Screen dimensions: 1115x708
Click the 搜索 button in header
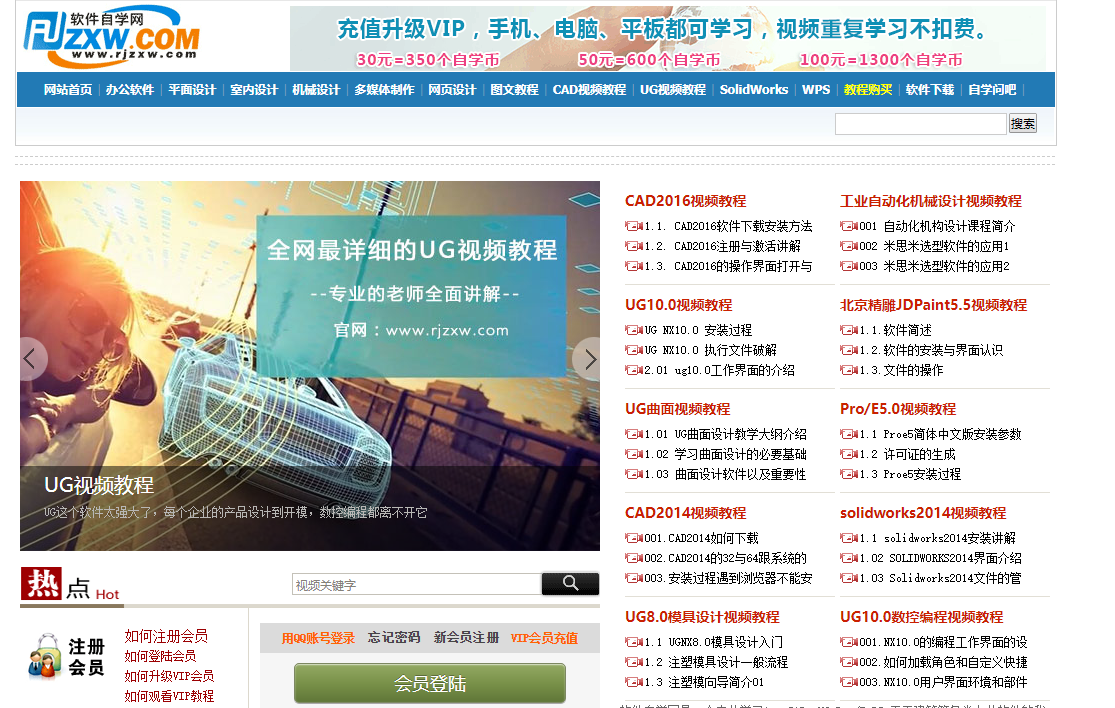[x=1023, y=124]
